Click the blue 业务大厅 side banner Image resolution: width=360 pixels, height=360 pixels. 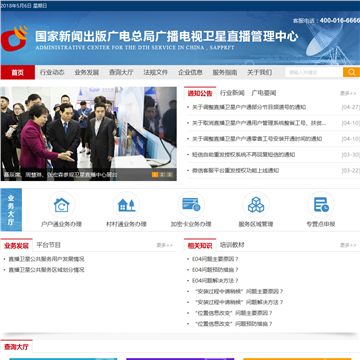(11, 210)
